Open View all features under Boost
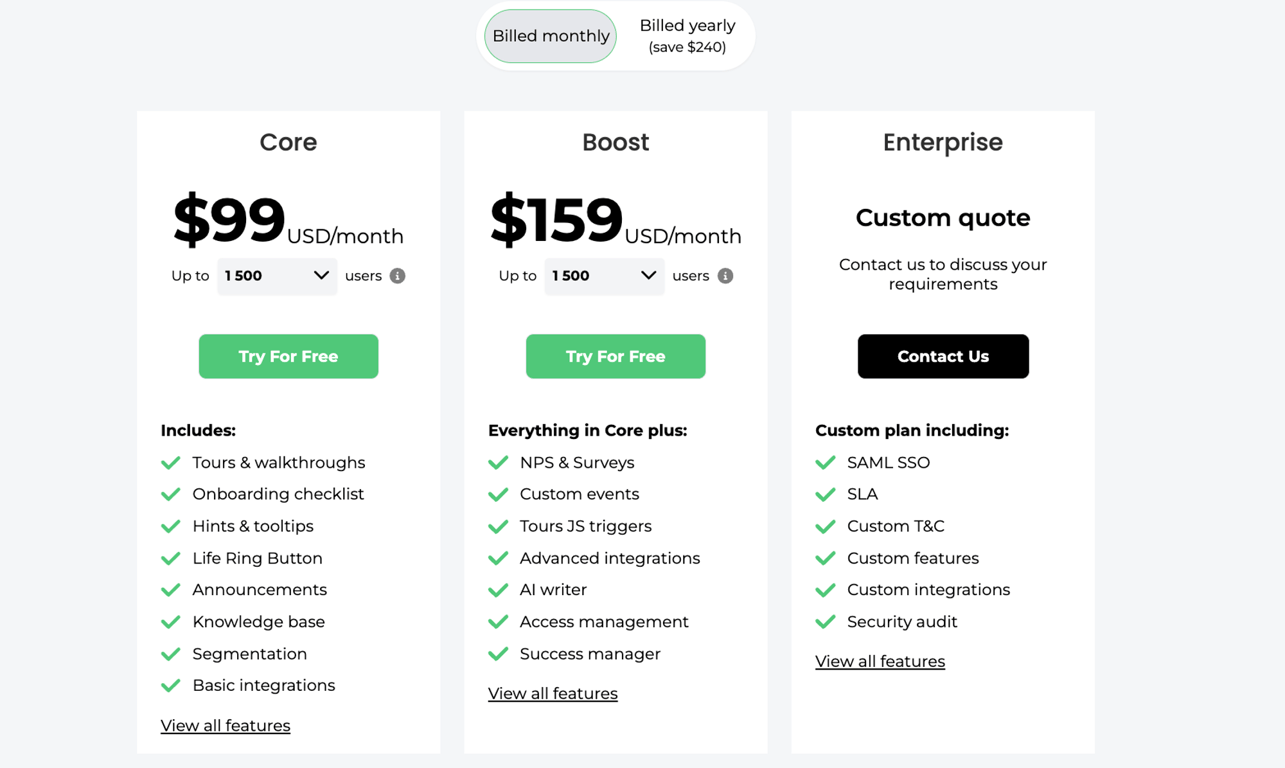This screenshot has height=768, width=1285. point(552,694)
